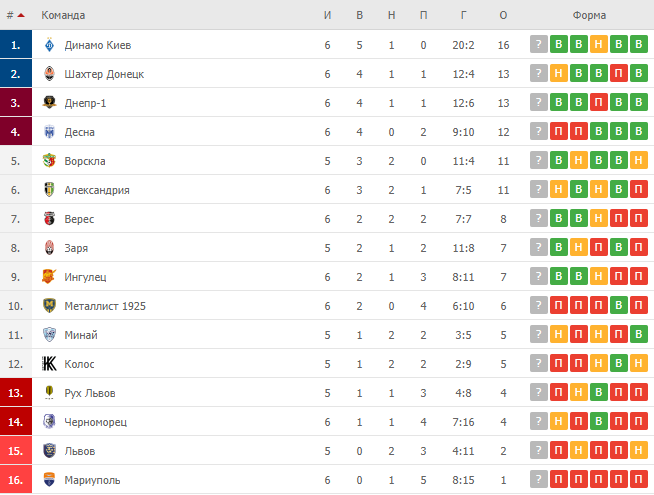Click the Металлист 1925 team crest

49,306
